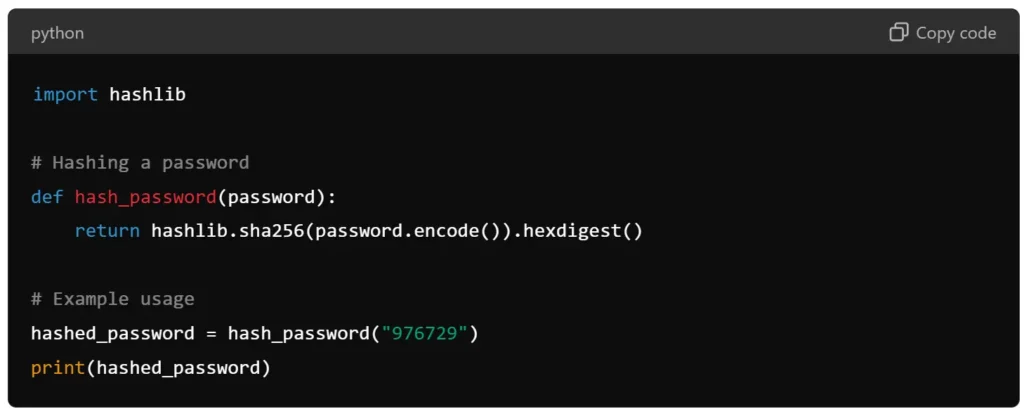This screenshot has height=409, width=1024.
Task: Click 'hashlib.sha256' in the return statement
Action: (227, 231)
